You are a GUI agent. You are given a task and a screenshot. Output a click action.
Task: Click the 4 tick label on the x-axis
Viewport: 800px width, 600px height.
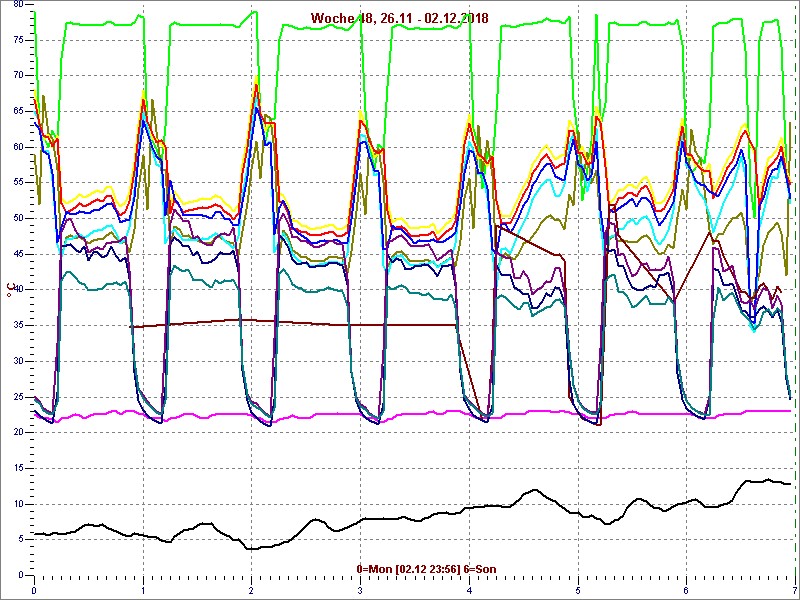[x=469, y=590]
